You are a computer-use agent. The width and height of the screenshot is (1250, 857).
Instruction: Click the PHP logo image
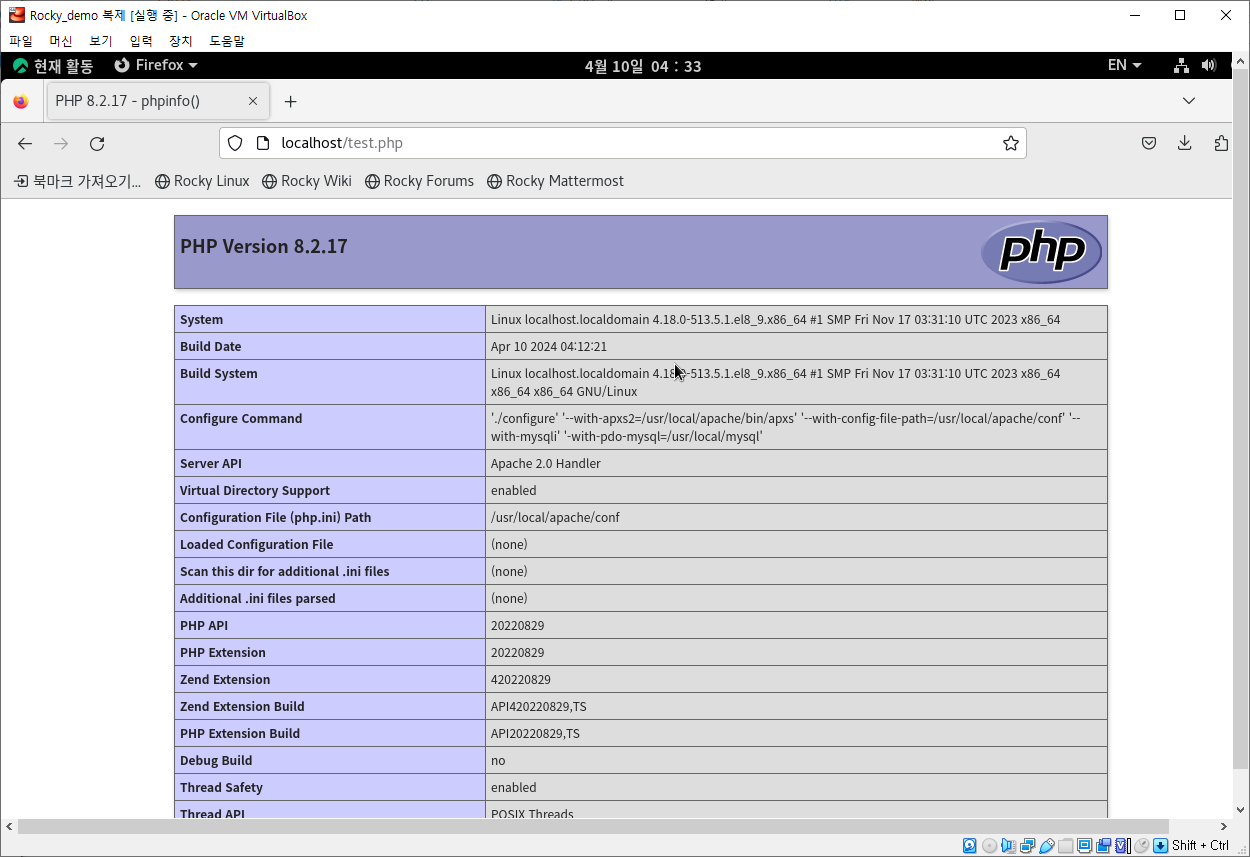1041,251
